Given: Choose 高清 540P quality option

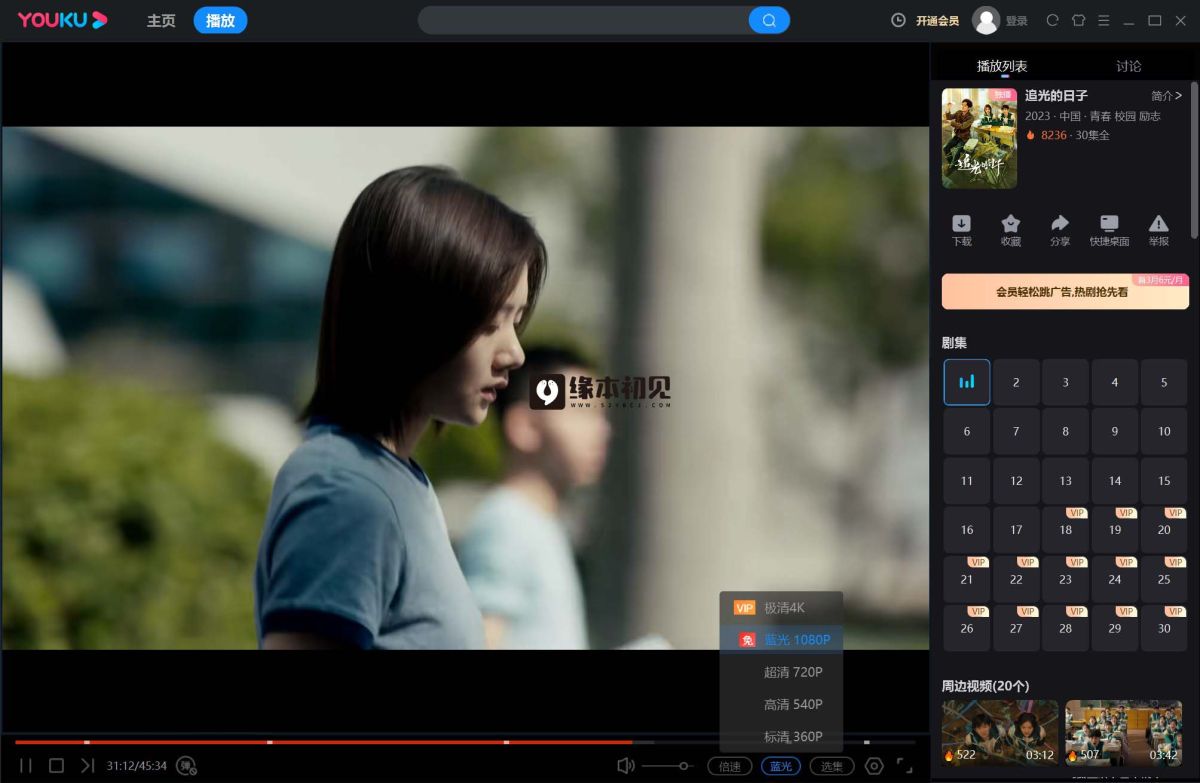Looking at the screenshot, I should (x=781, y=704).
